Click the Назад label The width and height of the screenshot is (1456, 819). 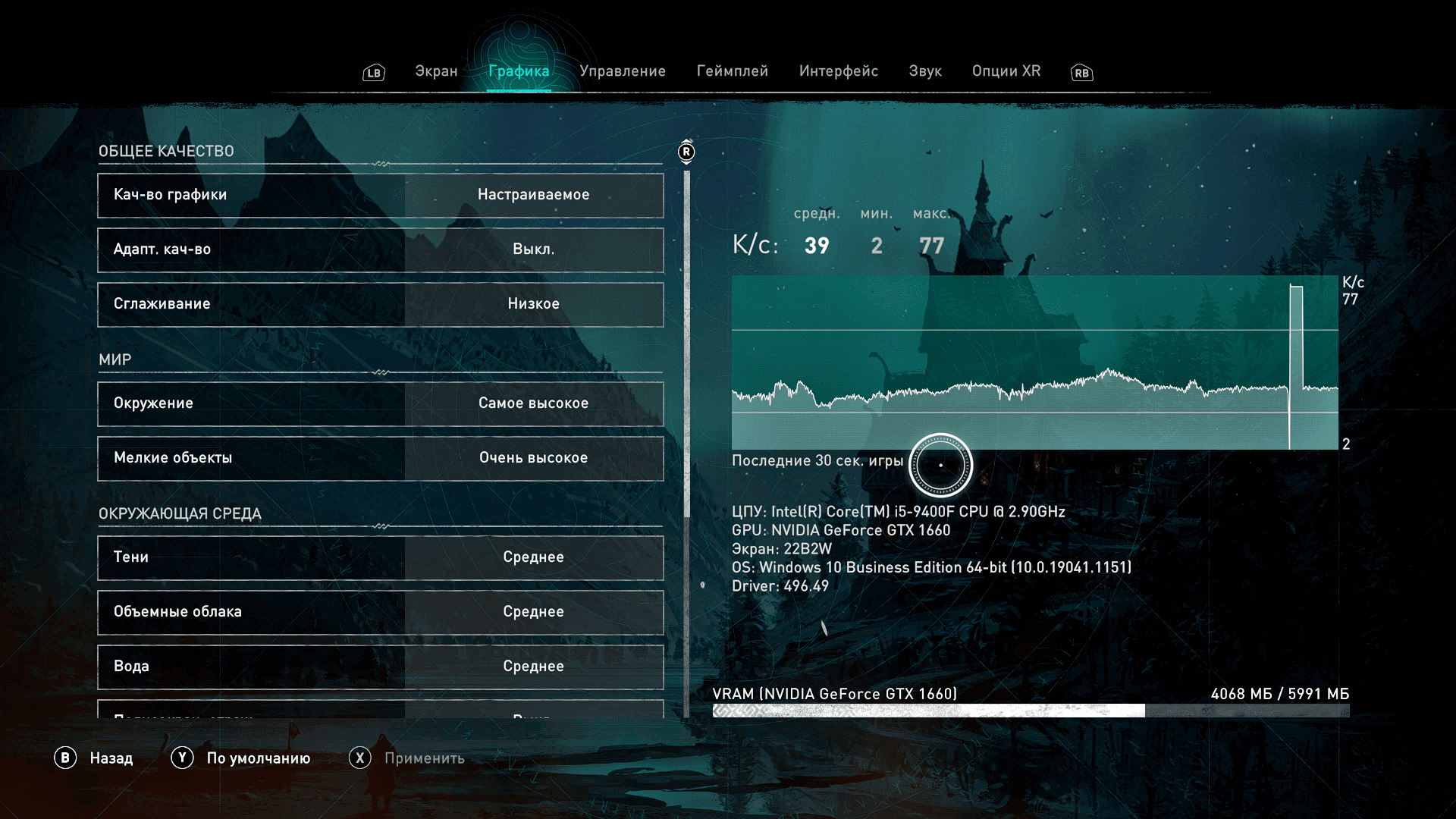[111, 758]
